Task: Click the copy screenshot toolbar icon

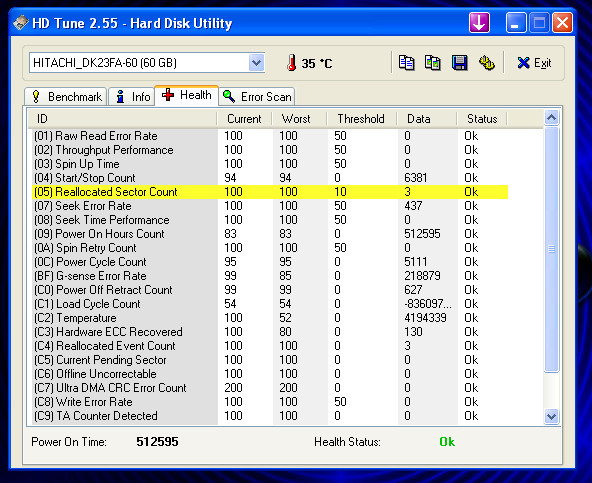Action: point(433,63)
